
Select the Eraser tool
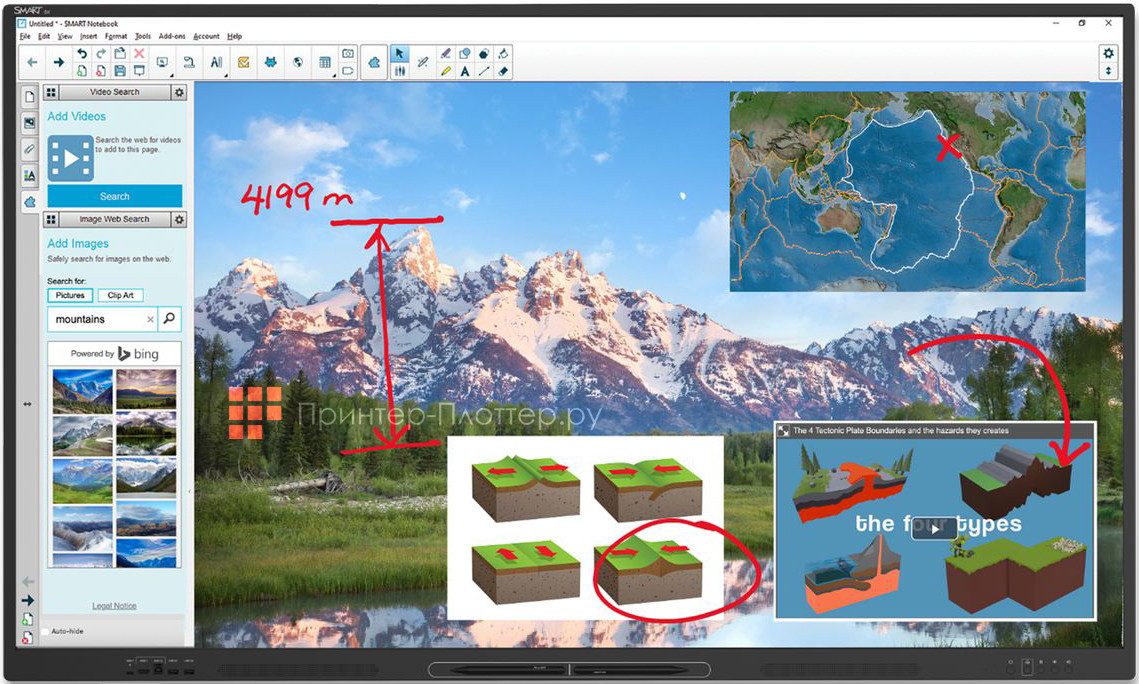coord(503,71)
